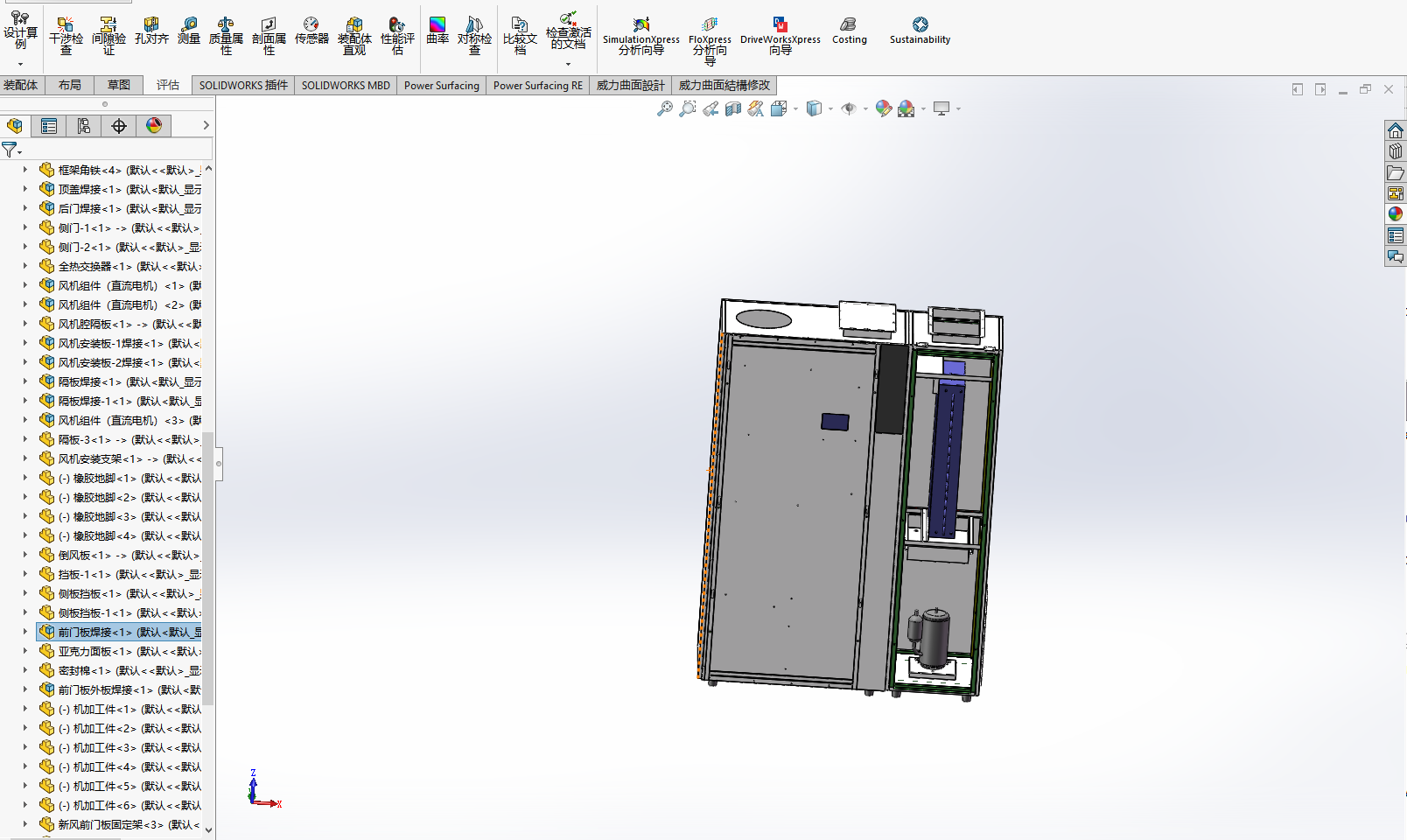The width and height of the screenshot is (1407, 840).
Task: Open the 威力曲面设计 ribbon tab
Action: tap(629, 85)
